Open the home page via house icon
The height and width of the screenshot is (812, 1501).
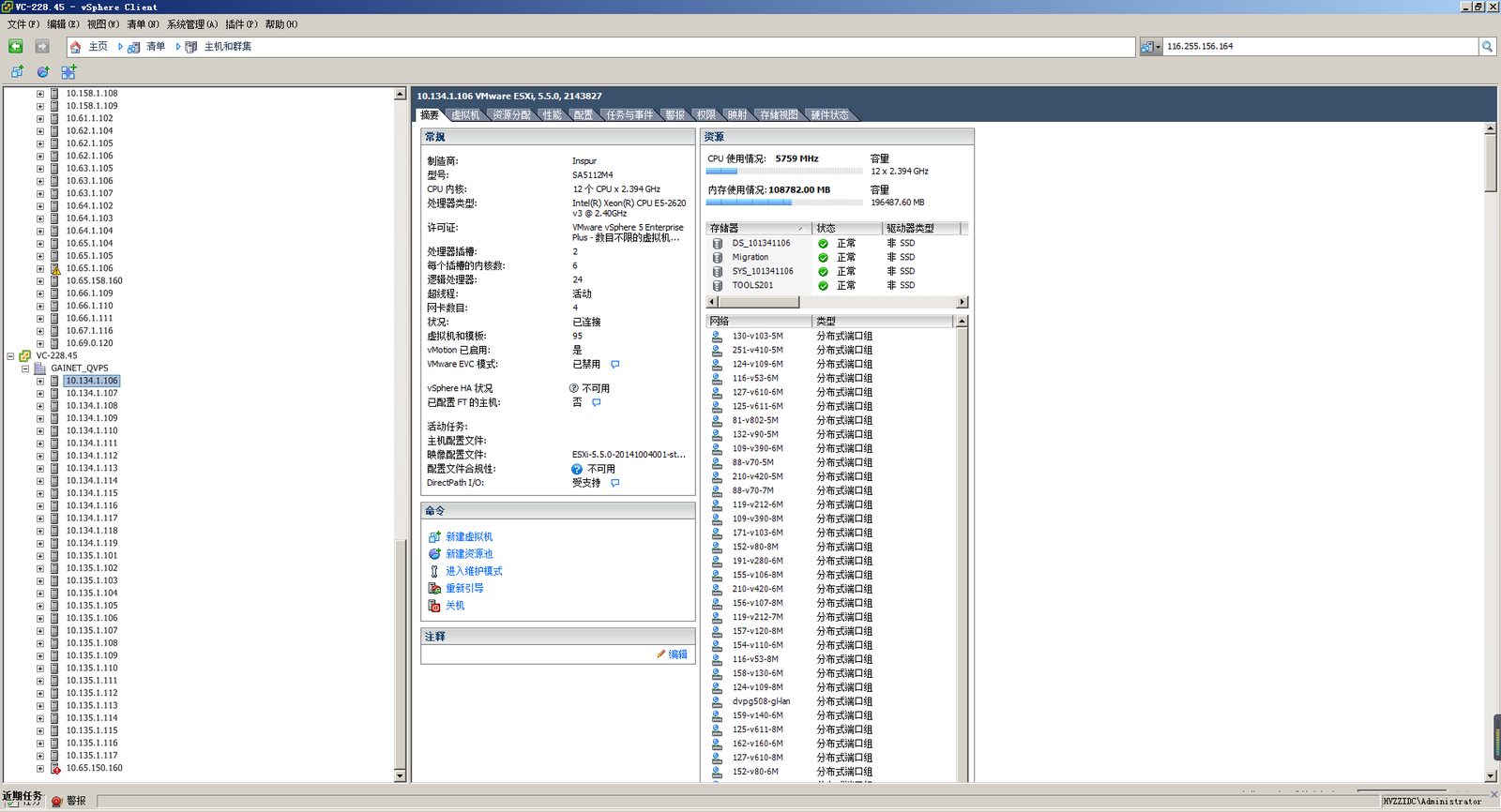[76, 47]
